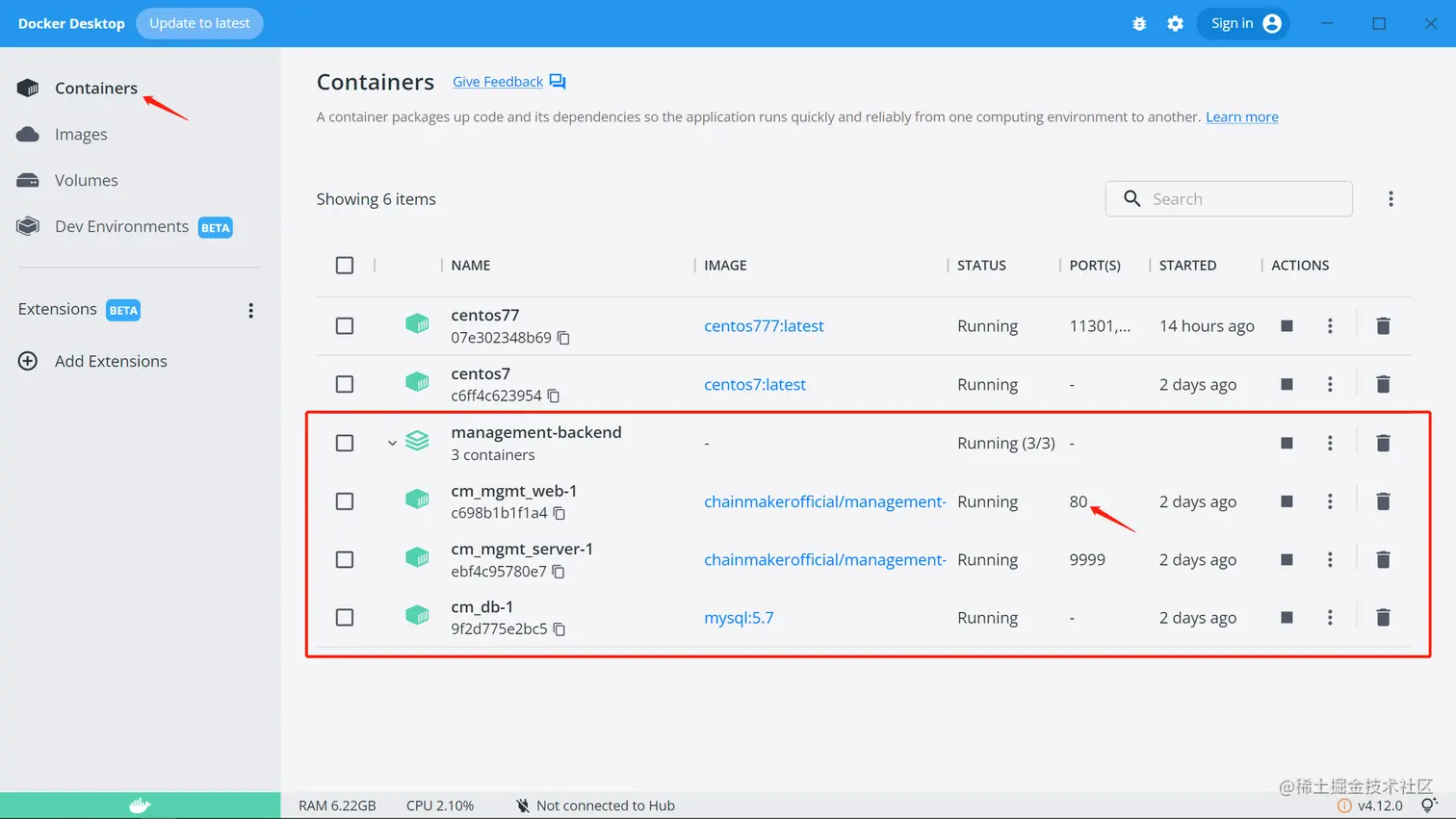Check the centos77 row checkbox
The width and height of the screenshot is (1456, 819).
click(345, 326)
